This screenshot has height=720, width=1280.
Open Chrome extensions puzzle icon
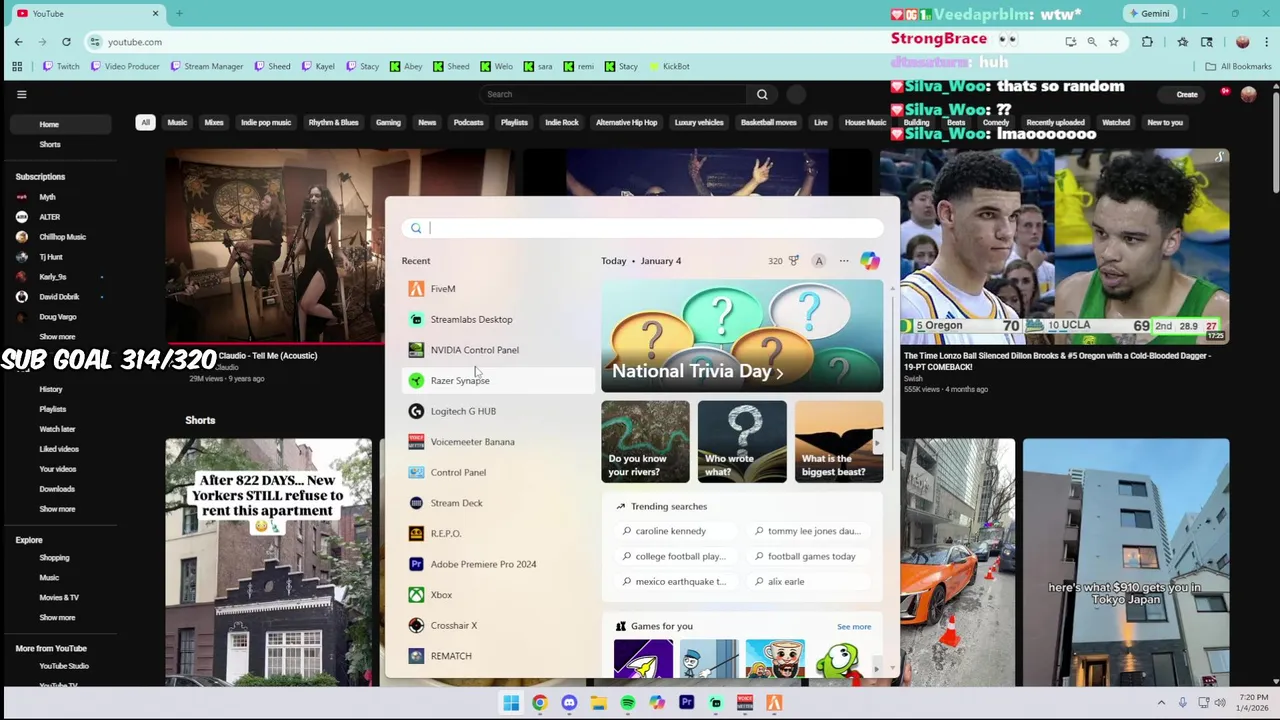(1147, 42)
